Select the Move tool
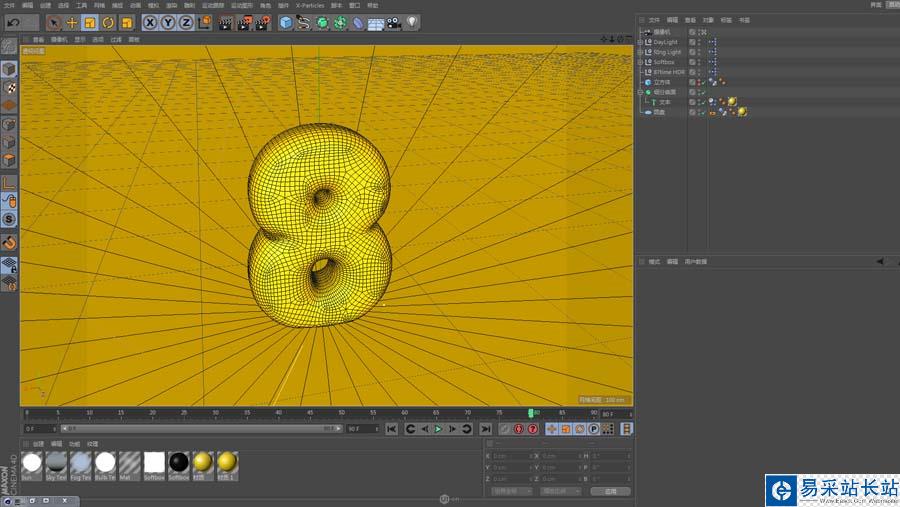This screenshot has height=507, width=900. tap(72, 22)
